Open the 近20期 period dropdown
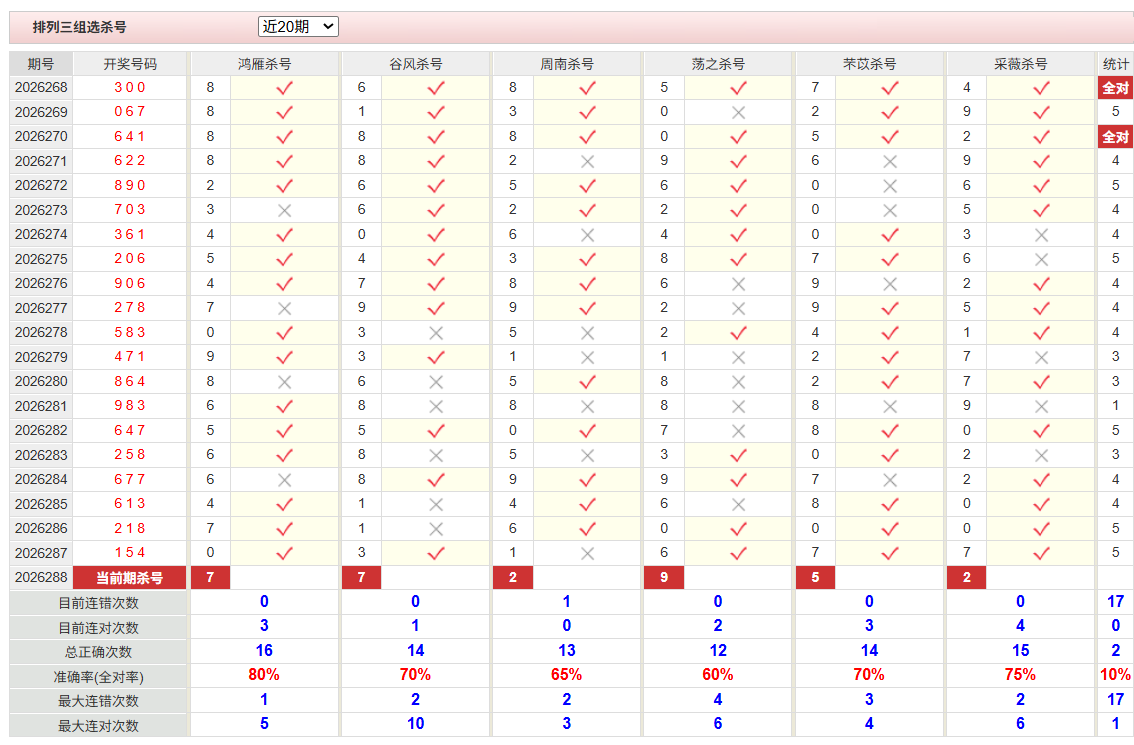1134x745 pixels. coord(298,27)
